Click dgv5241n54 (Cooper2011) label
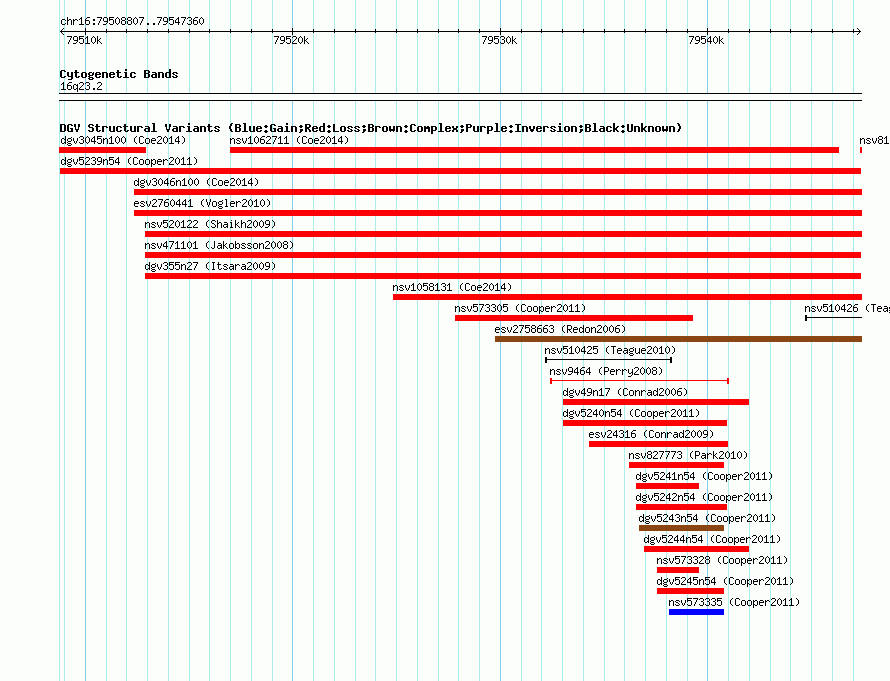 tap(704, 476)
